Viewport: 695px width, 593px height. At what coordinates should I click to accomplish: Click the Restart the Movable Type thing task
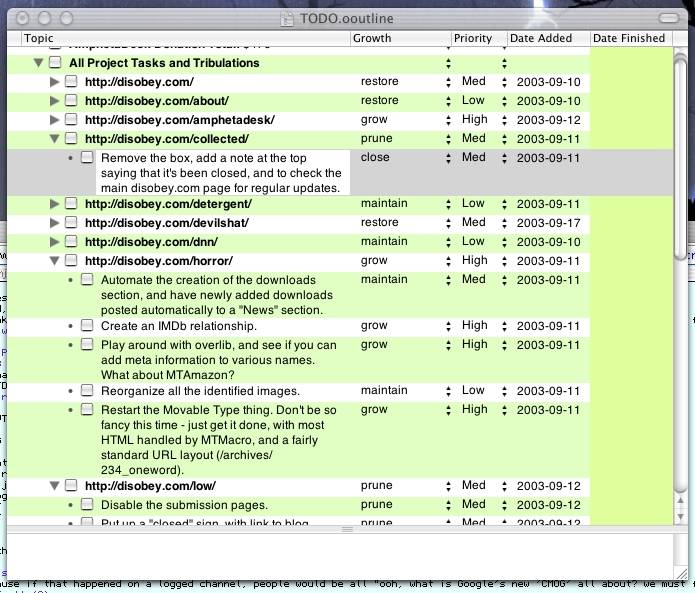pyautogui.click(x=219, y=440)
